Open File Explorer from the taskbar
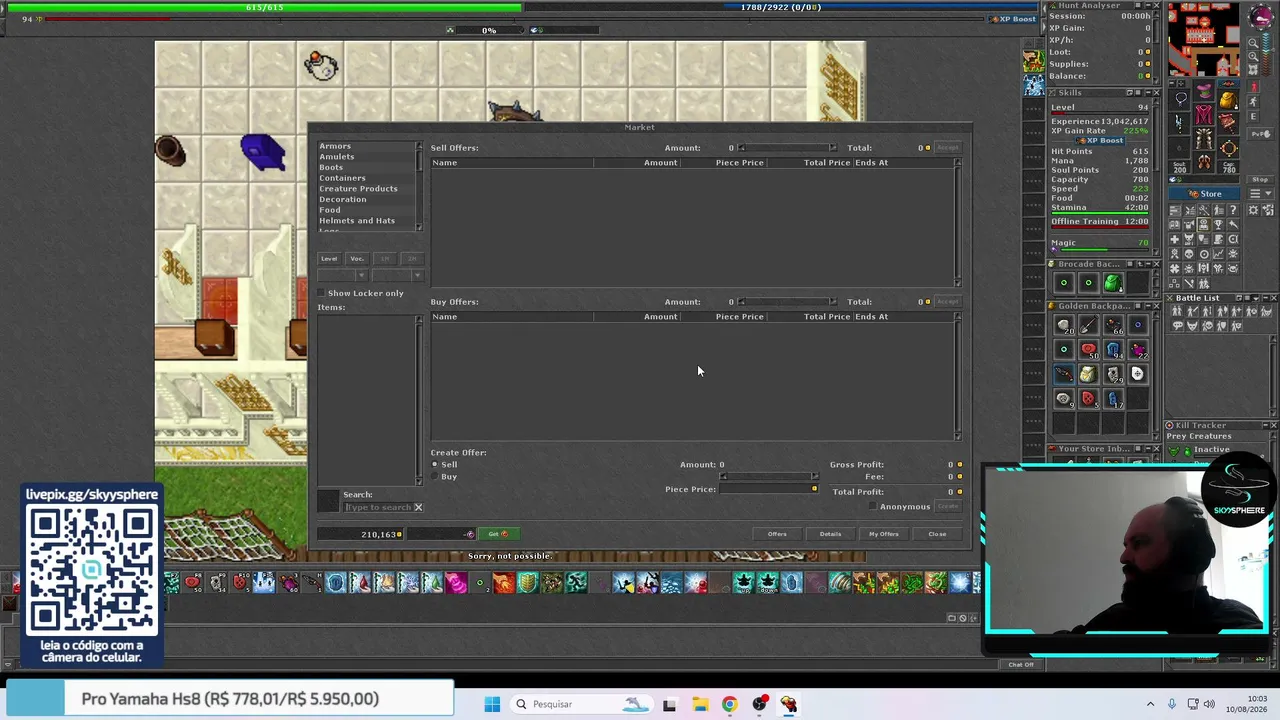The image size is (1280, 720). (699, 704)
